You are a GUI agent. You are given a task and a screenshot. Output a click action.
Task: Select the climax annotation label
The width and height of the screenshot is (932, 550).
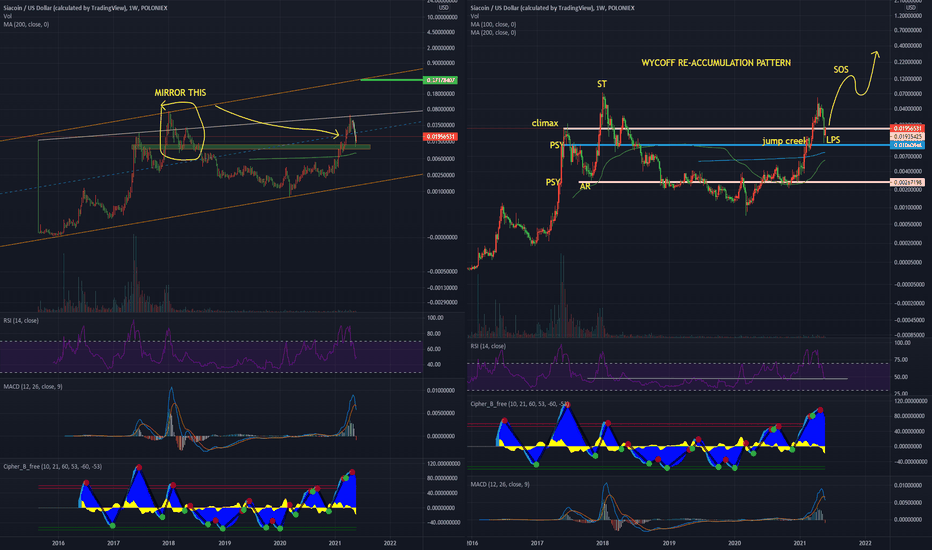click(544, 123)
